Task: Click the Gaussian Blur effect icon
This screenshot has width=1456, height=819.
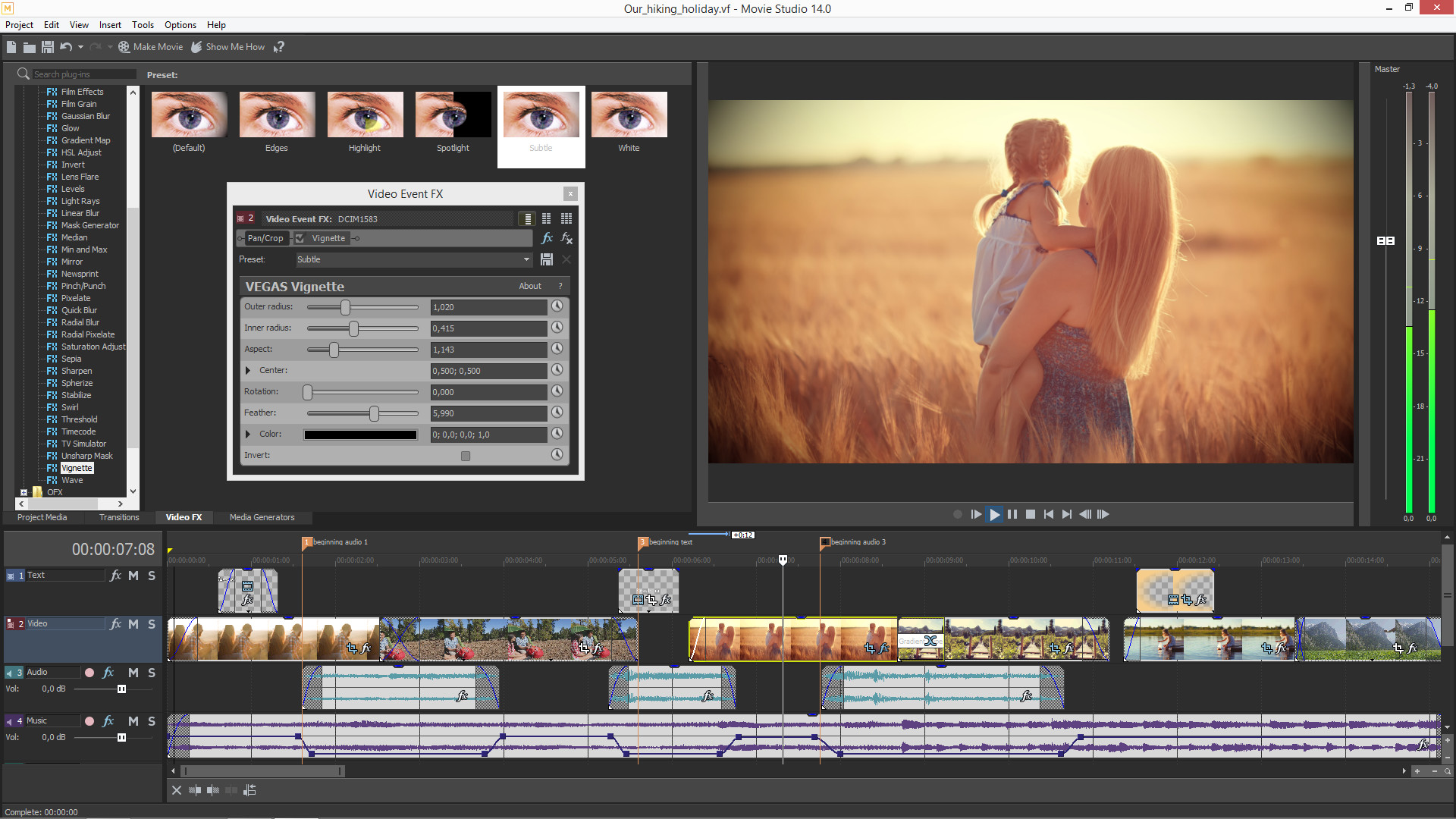Action: coord(51,116)
